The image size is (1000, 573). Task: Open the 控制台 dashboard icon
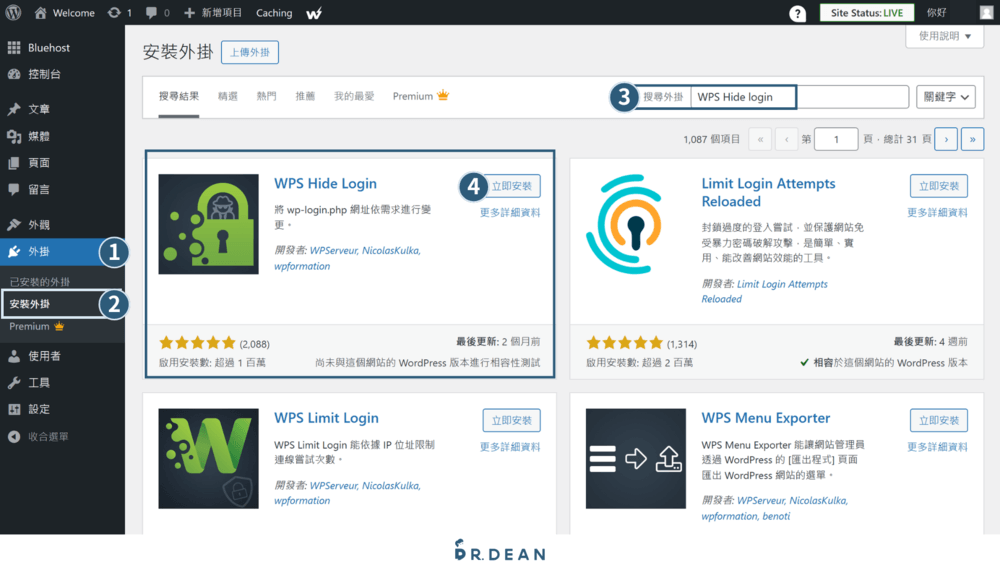[x=13, y=74]
